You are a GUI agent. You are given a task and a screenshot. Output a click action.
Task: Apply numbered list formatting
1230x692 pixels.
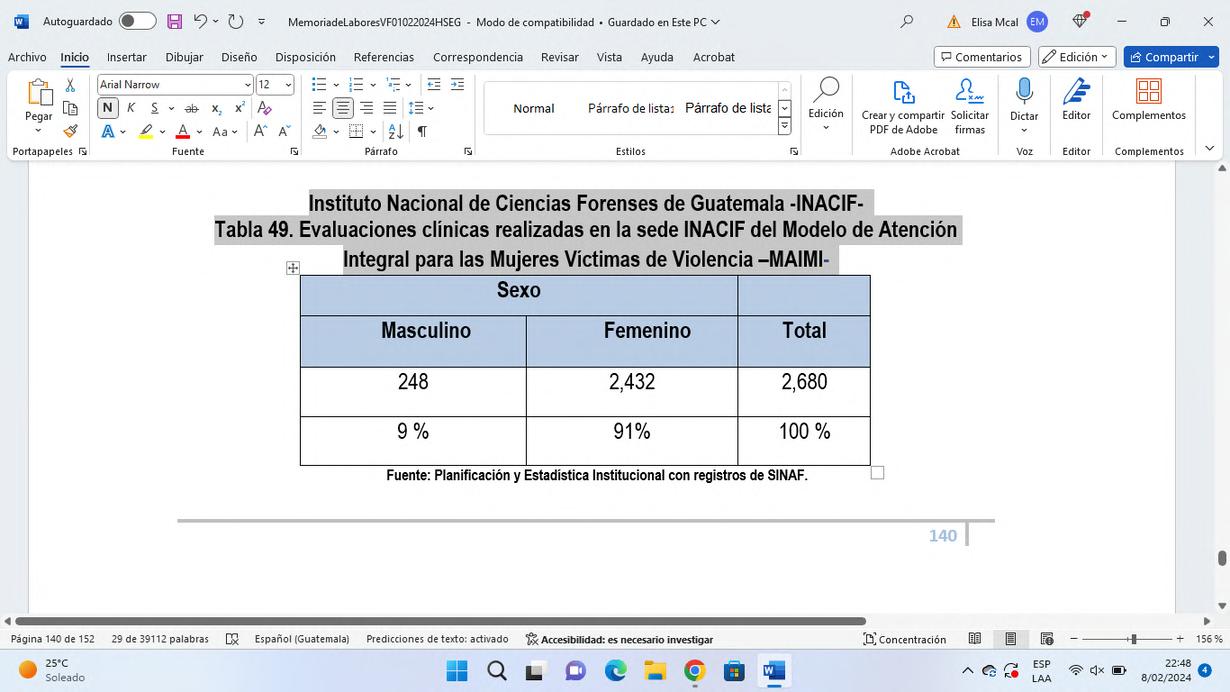[356, 85]
